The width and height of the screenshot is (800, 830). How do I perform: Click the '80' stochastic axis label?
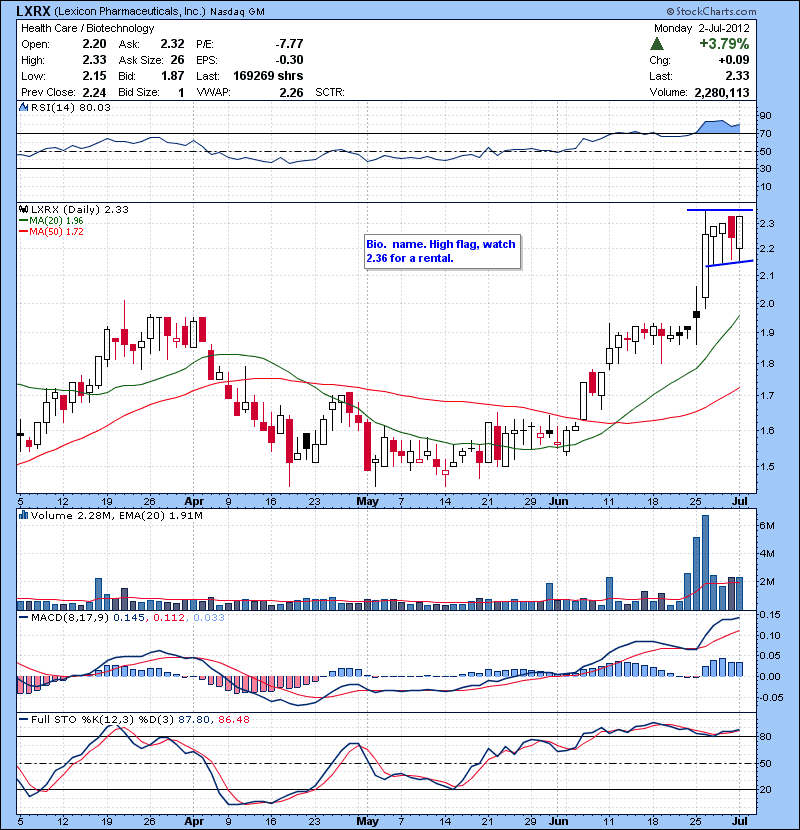coord(766,736)
